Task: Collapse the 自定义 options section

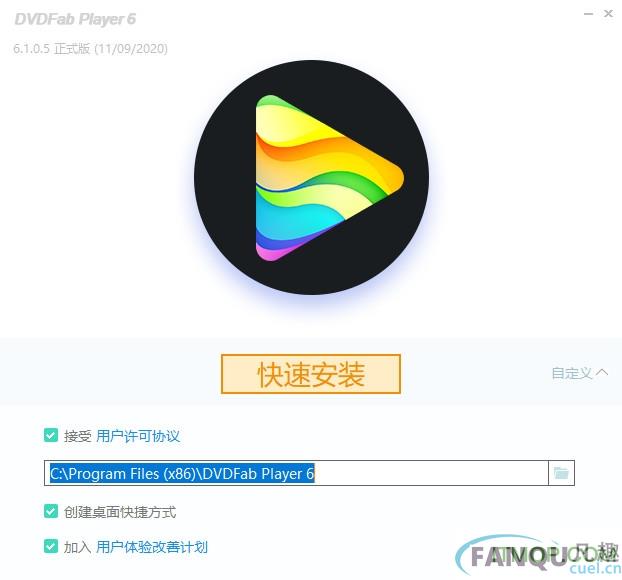Action: [x=580, y=373]
